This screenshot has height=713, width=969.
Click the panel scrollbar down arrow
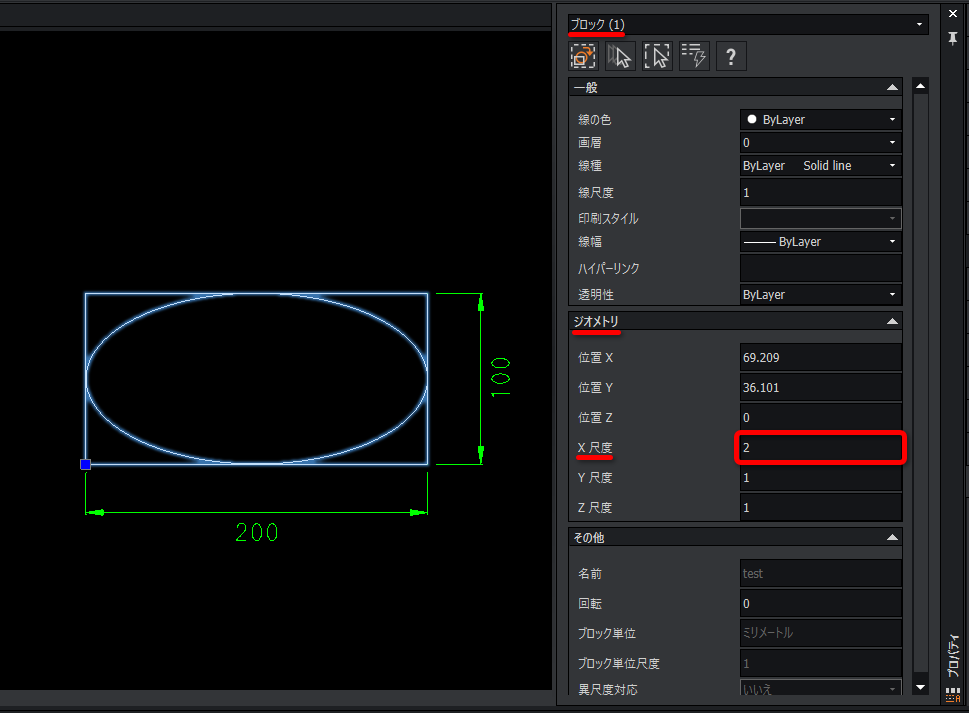pyautogui.click(x=920, y=687)
